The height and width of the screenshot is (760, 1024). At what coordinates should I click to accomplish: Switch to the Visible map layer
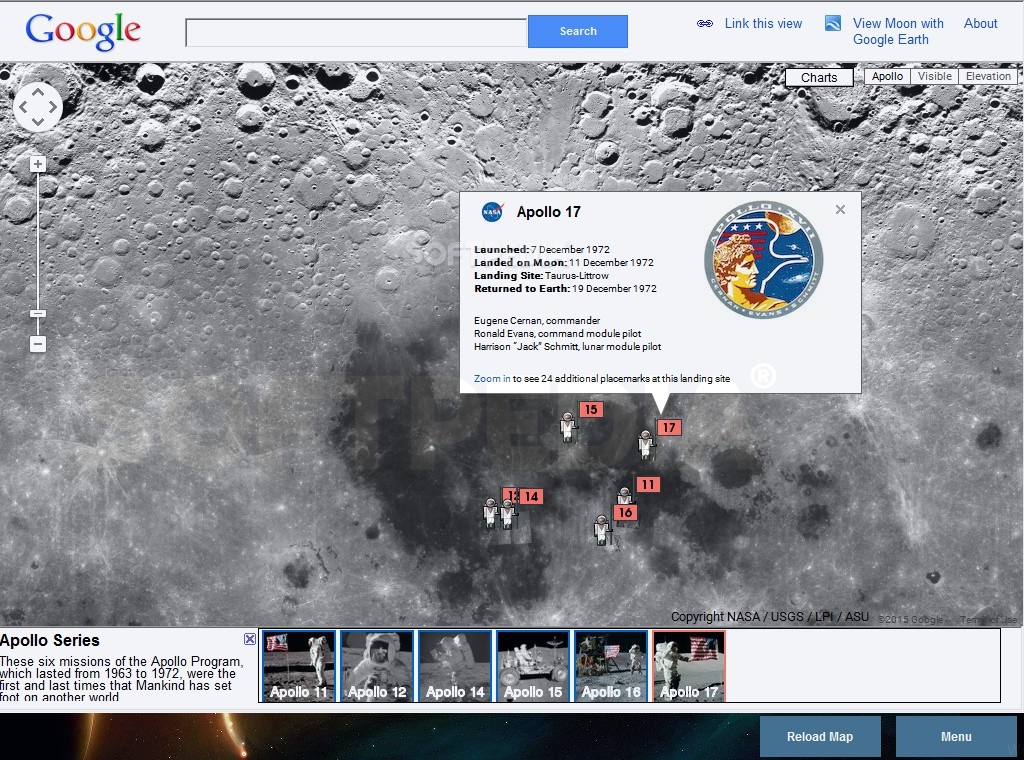click(935, 76)
